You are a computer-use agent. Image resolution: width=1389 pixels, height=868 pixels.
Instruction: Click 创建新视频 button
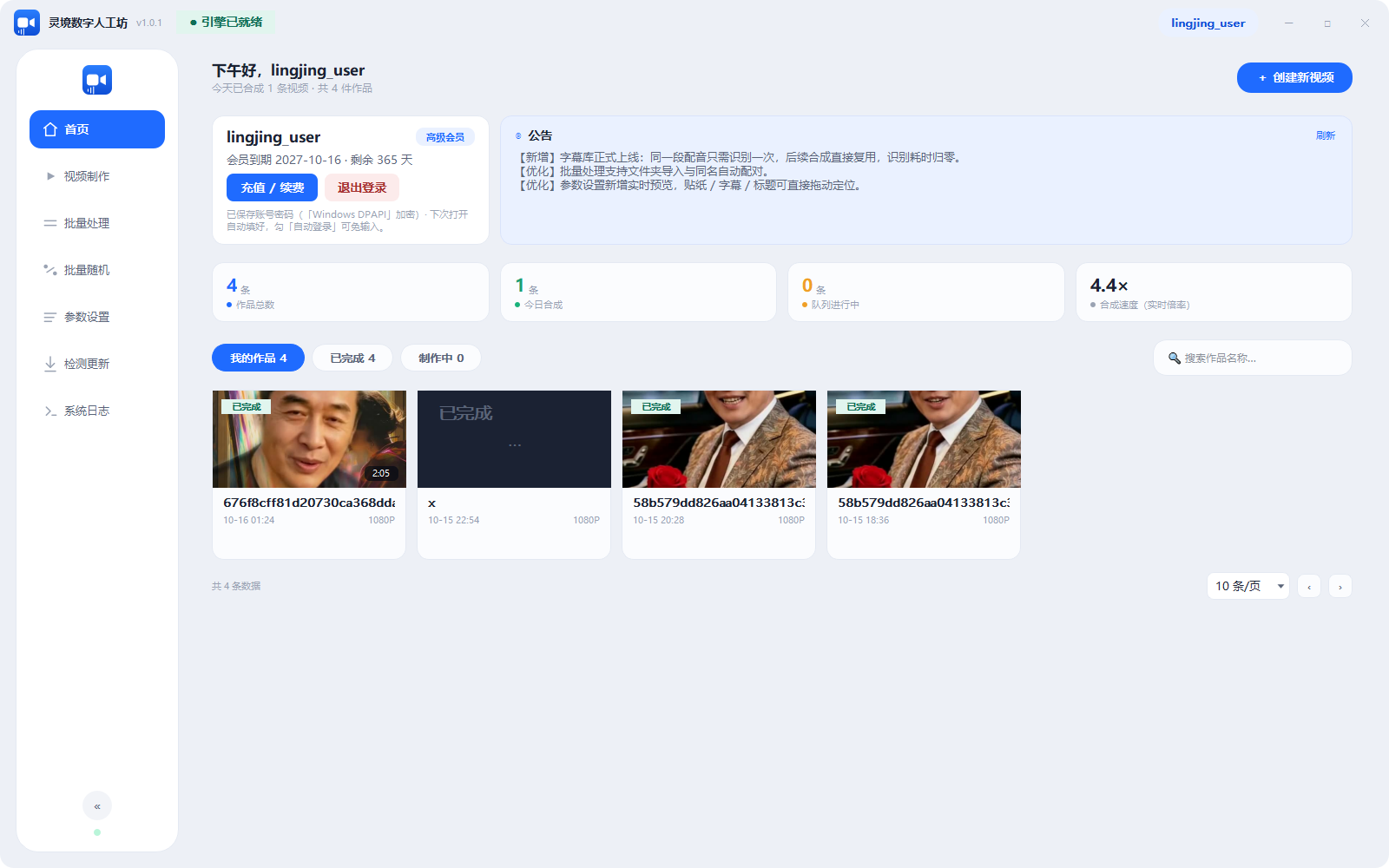1294,77
